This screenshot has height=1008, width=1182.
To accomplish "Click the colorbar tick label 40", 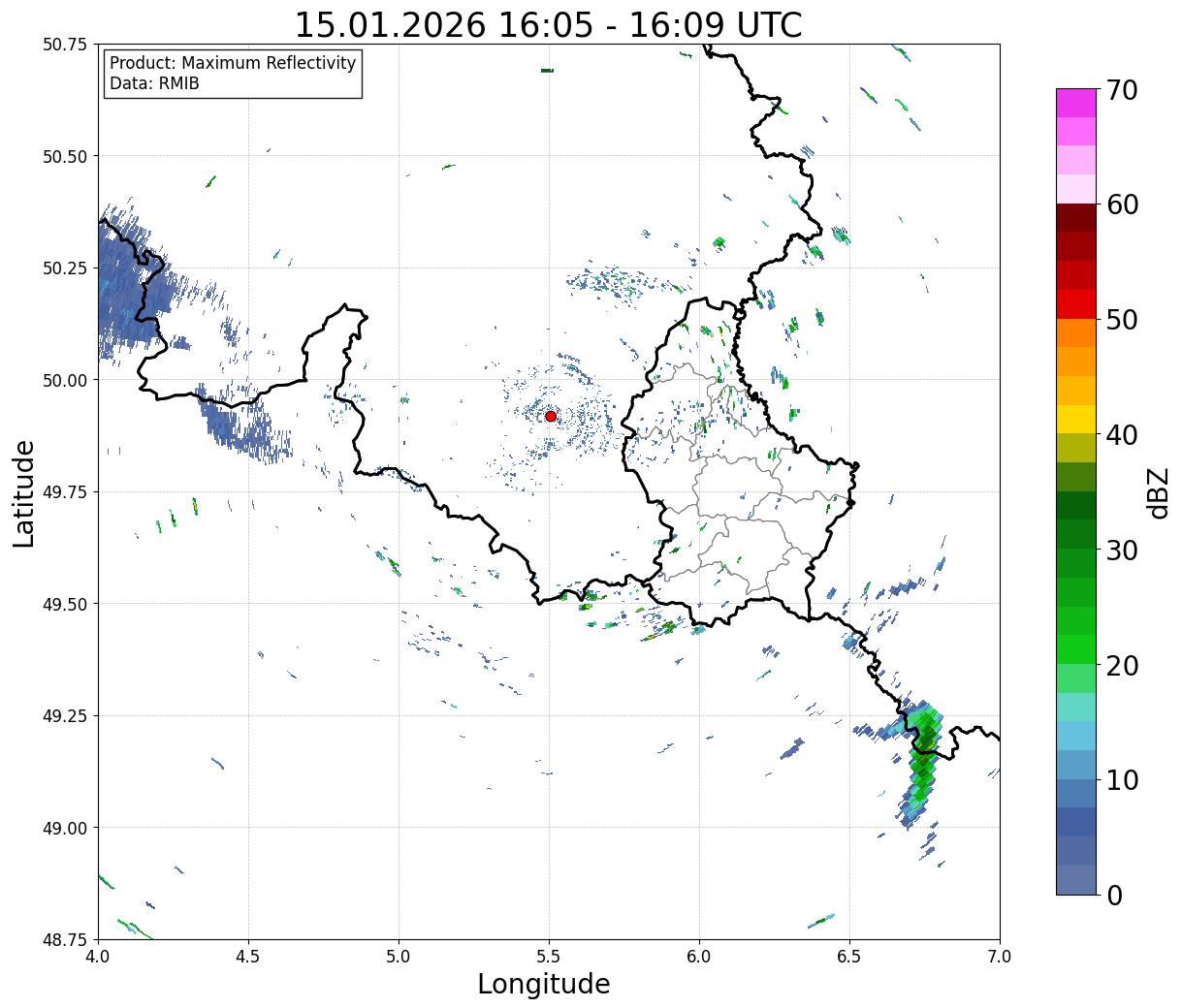I will tap(1122, 435).
